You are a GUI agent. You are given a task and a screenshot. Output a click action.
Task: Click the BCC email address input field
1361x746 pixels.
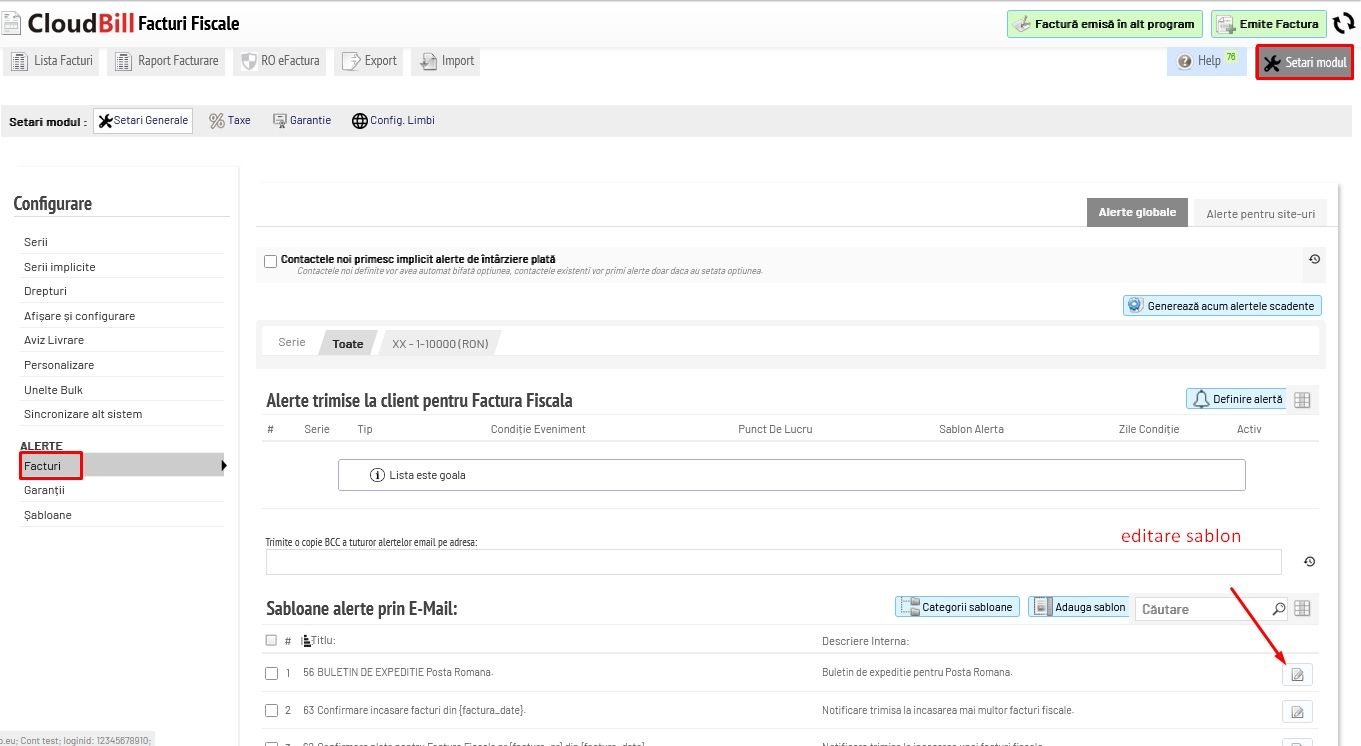(x=772, y=562)
